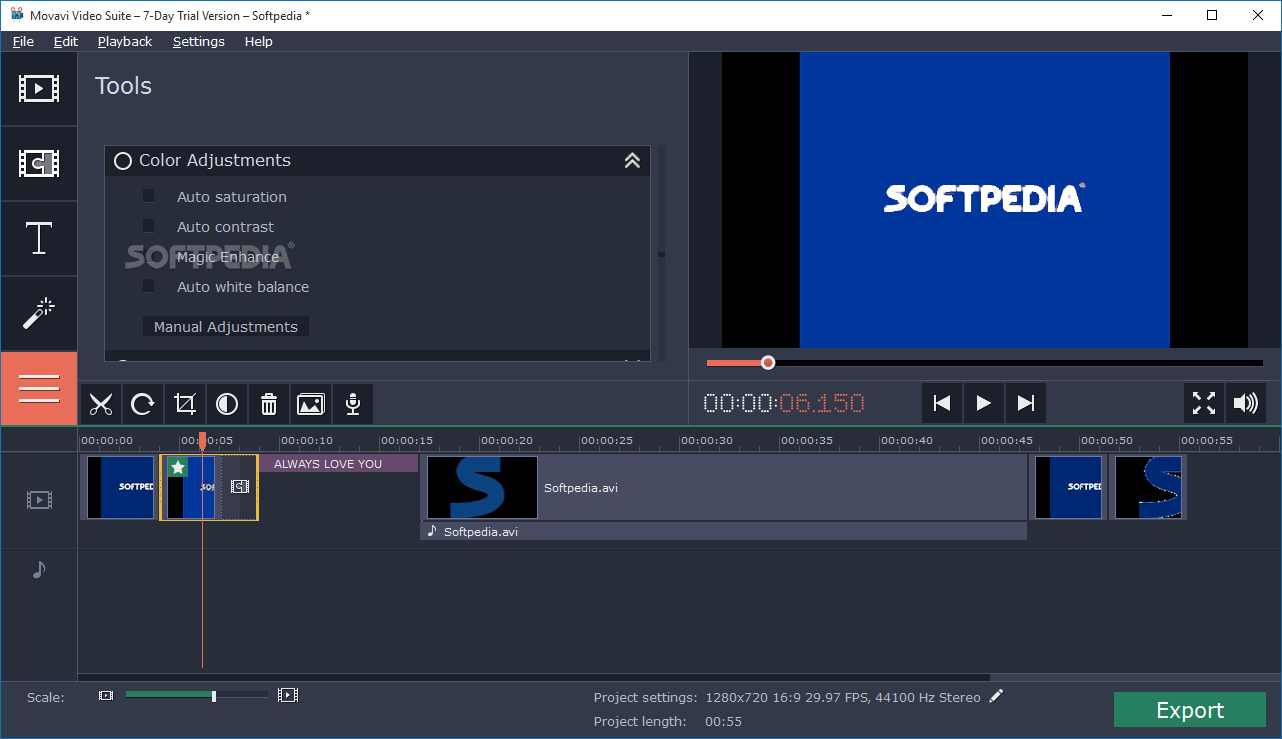Select the Crop tool icon
The width and height of the screenshot is (1282, 739).
(185, 404)
